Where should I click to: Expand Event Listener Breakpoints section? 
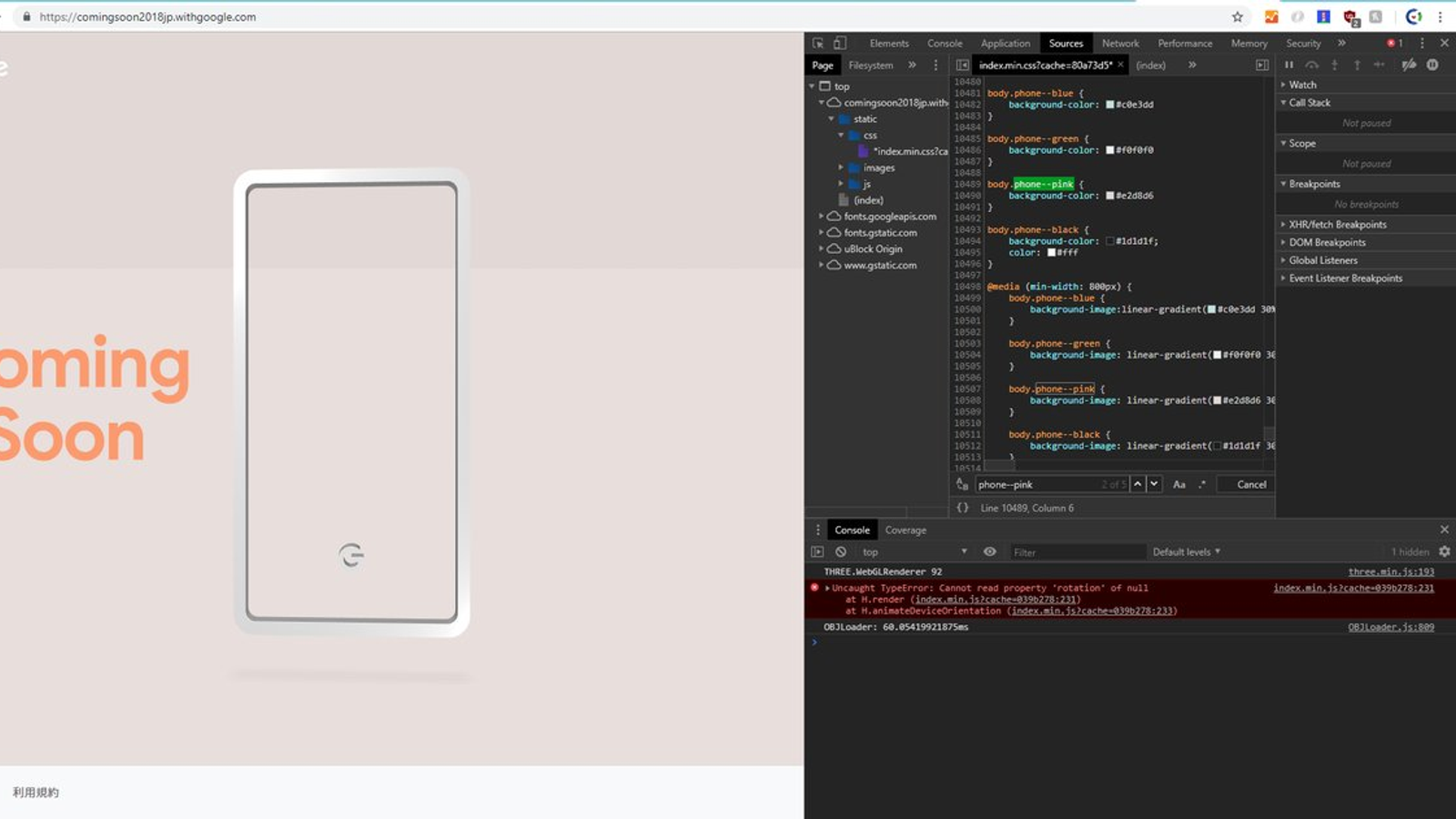point(1366,278)
